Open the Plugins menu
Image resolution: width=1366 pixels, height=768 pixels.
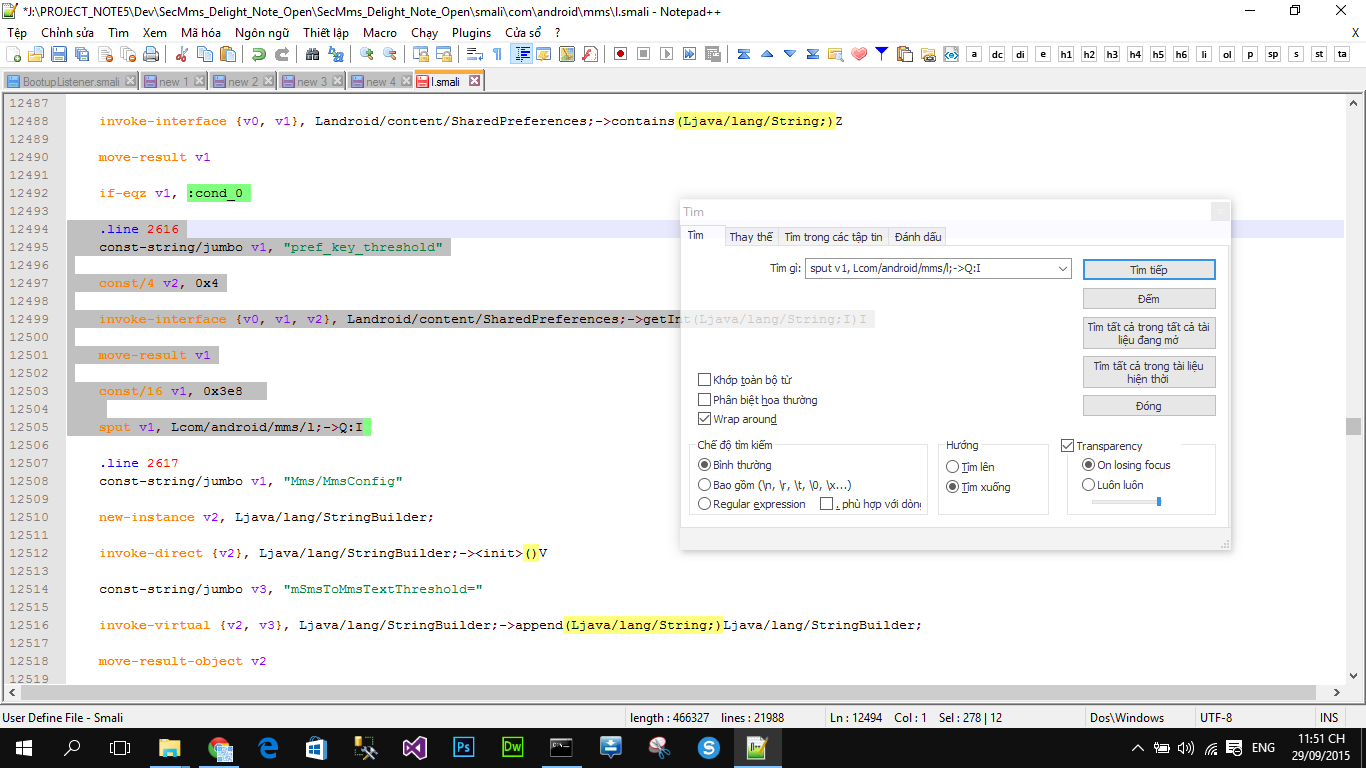tap(471, 32)
